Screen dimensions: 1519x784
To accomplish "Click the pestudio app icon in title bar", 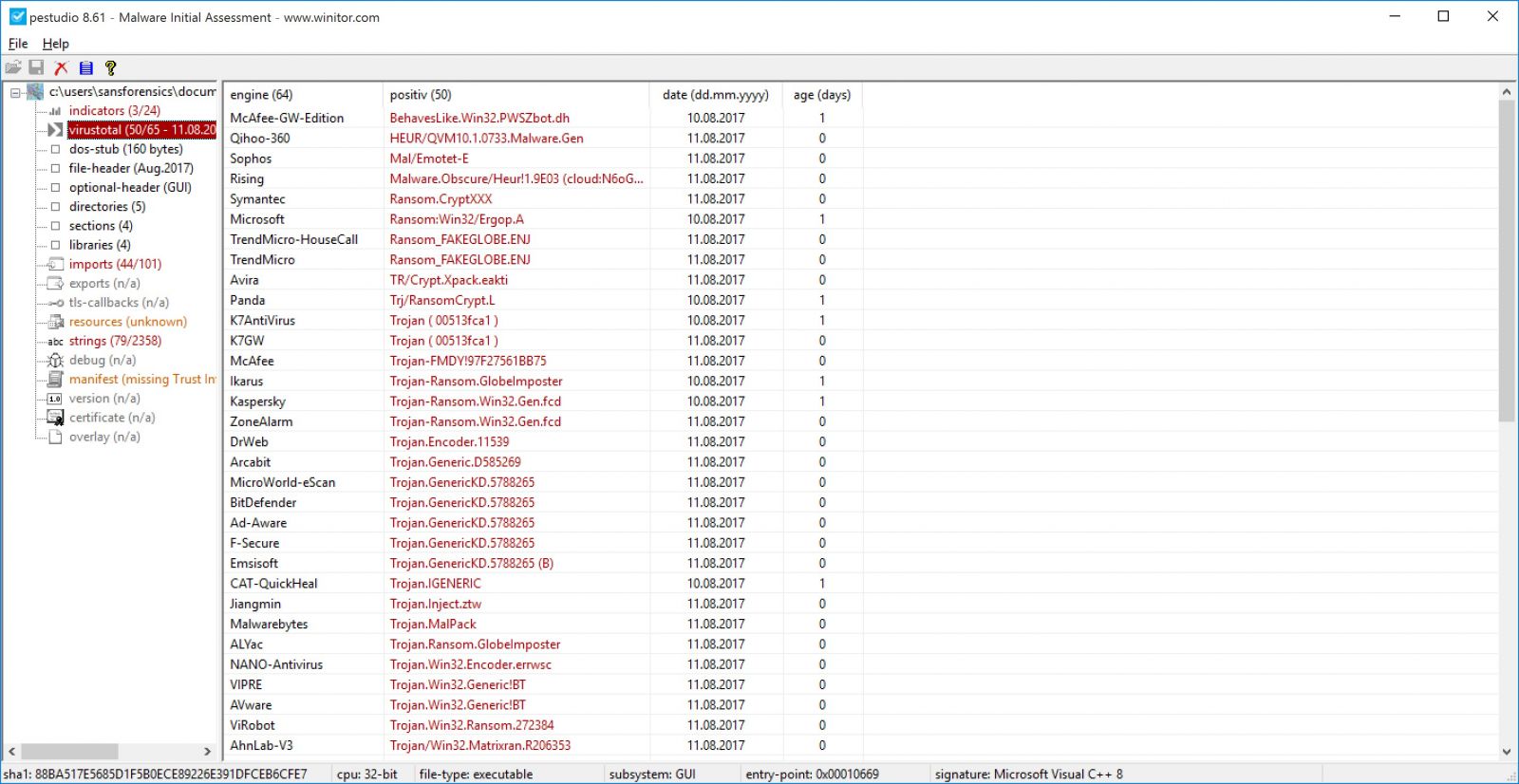I will click(x=17, y=16).
